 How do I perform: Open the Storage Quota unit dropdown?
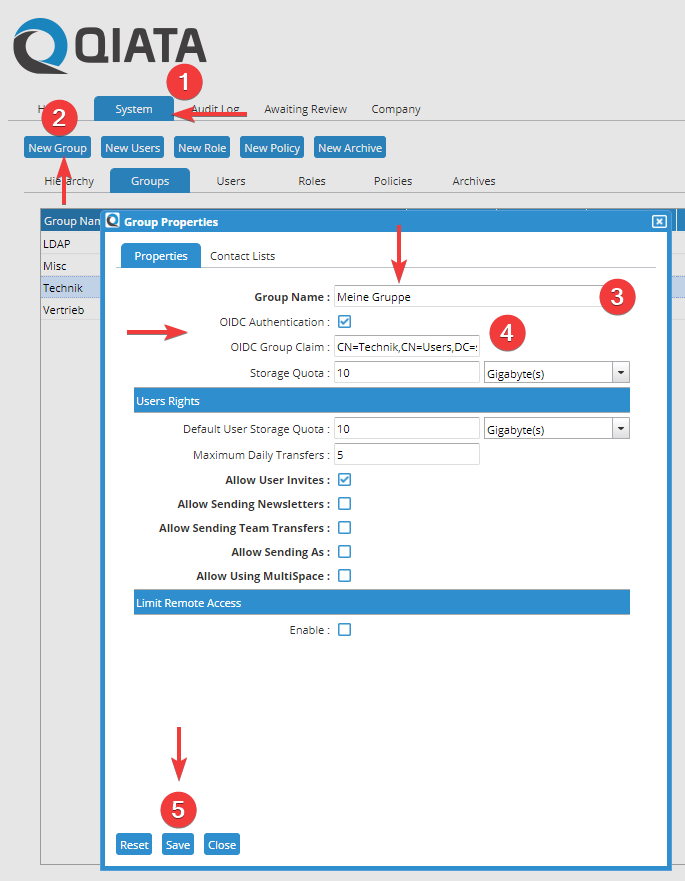click(620, 373)
